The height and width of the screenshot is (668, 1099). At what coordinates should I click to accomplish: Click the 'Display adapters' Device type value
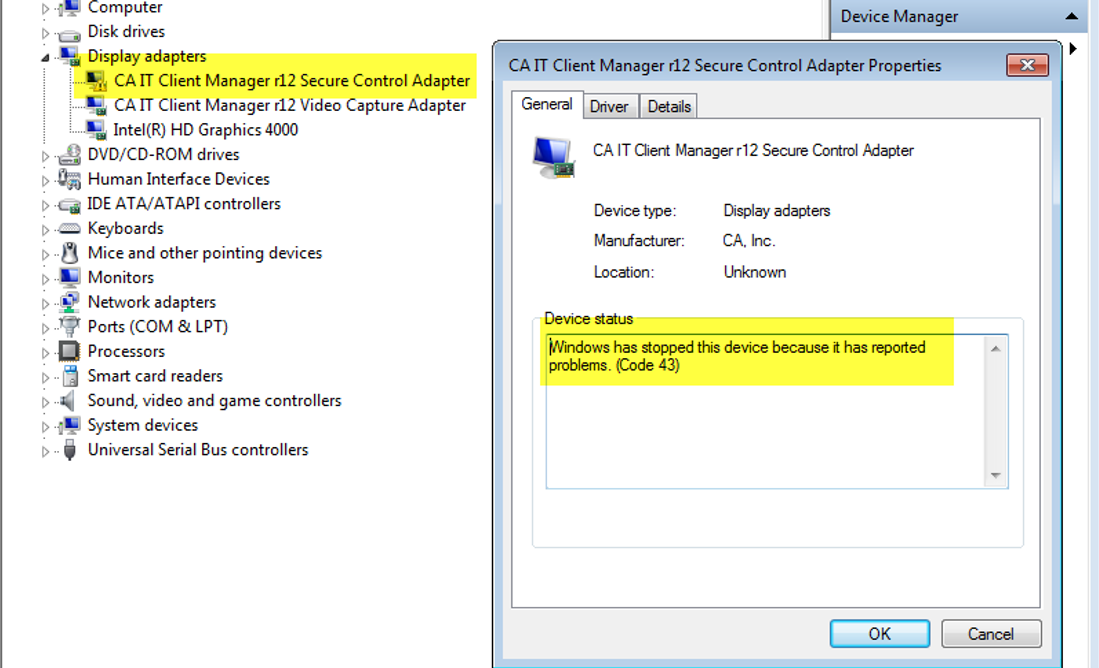pyautogui.click(x=777, y=210)
